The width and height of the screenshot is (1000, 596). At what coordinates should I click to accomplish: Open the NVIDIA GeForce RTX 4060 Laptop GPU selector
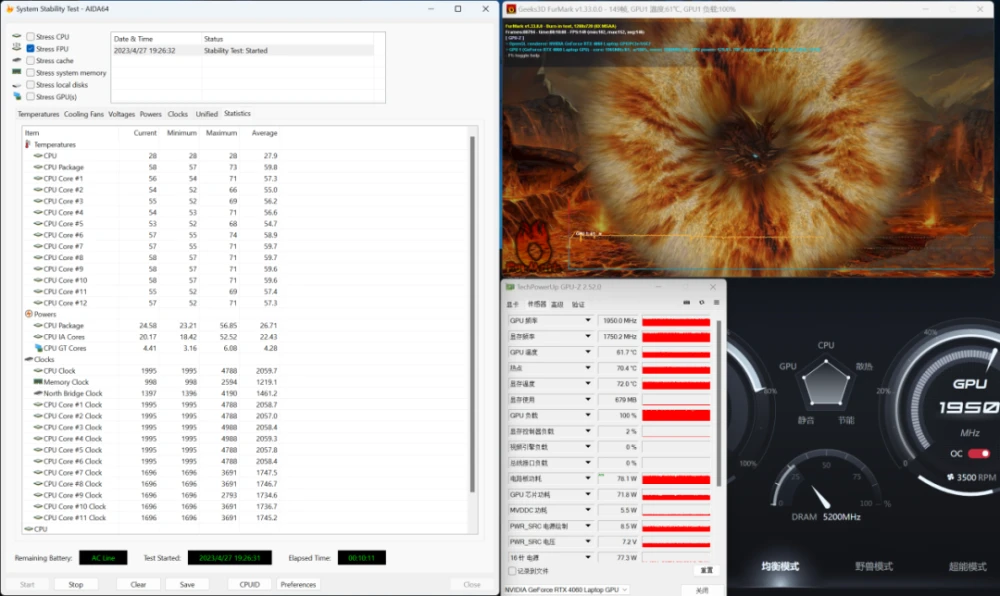click(566, 590)
